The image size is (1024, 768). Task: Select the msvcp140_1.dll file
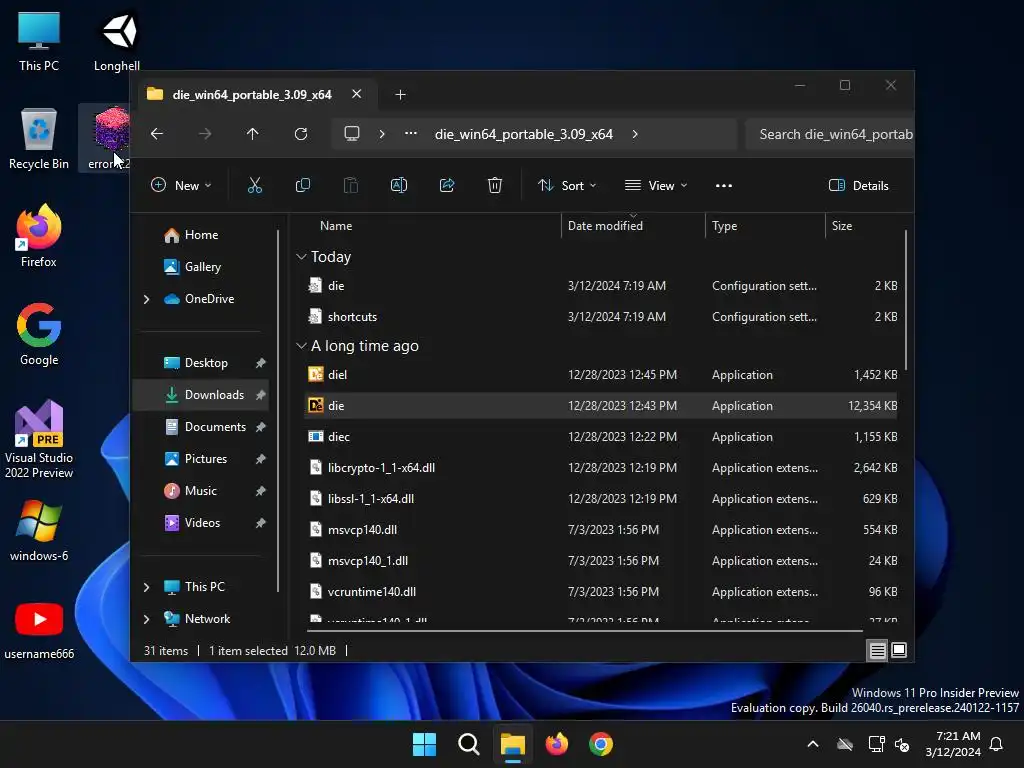tap(601, 561)
